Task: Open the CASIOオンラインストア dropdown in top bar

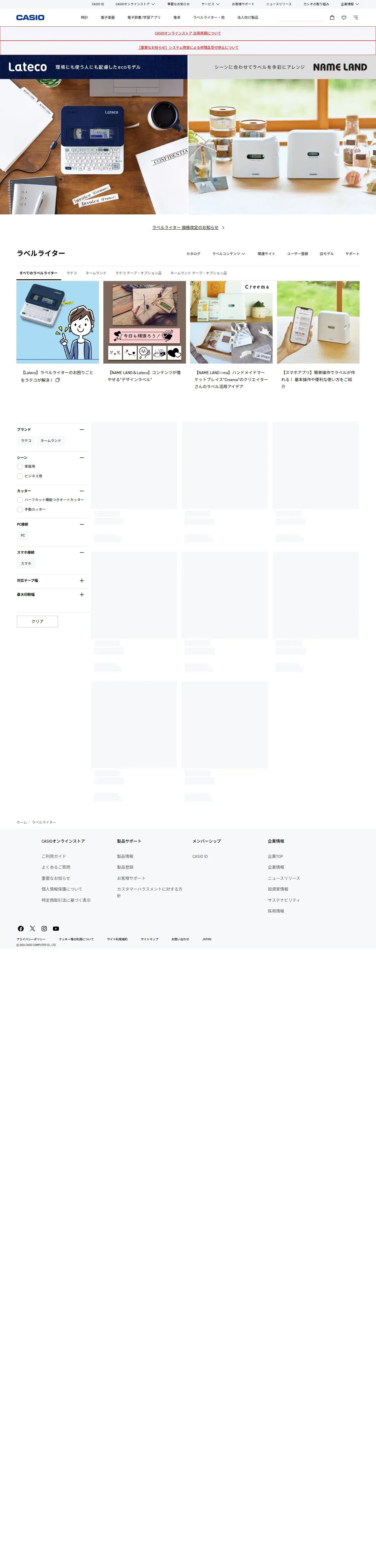Action: 135,4
